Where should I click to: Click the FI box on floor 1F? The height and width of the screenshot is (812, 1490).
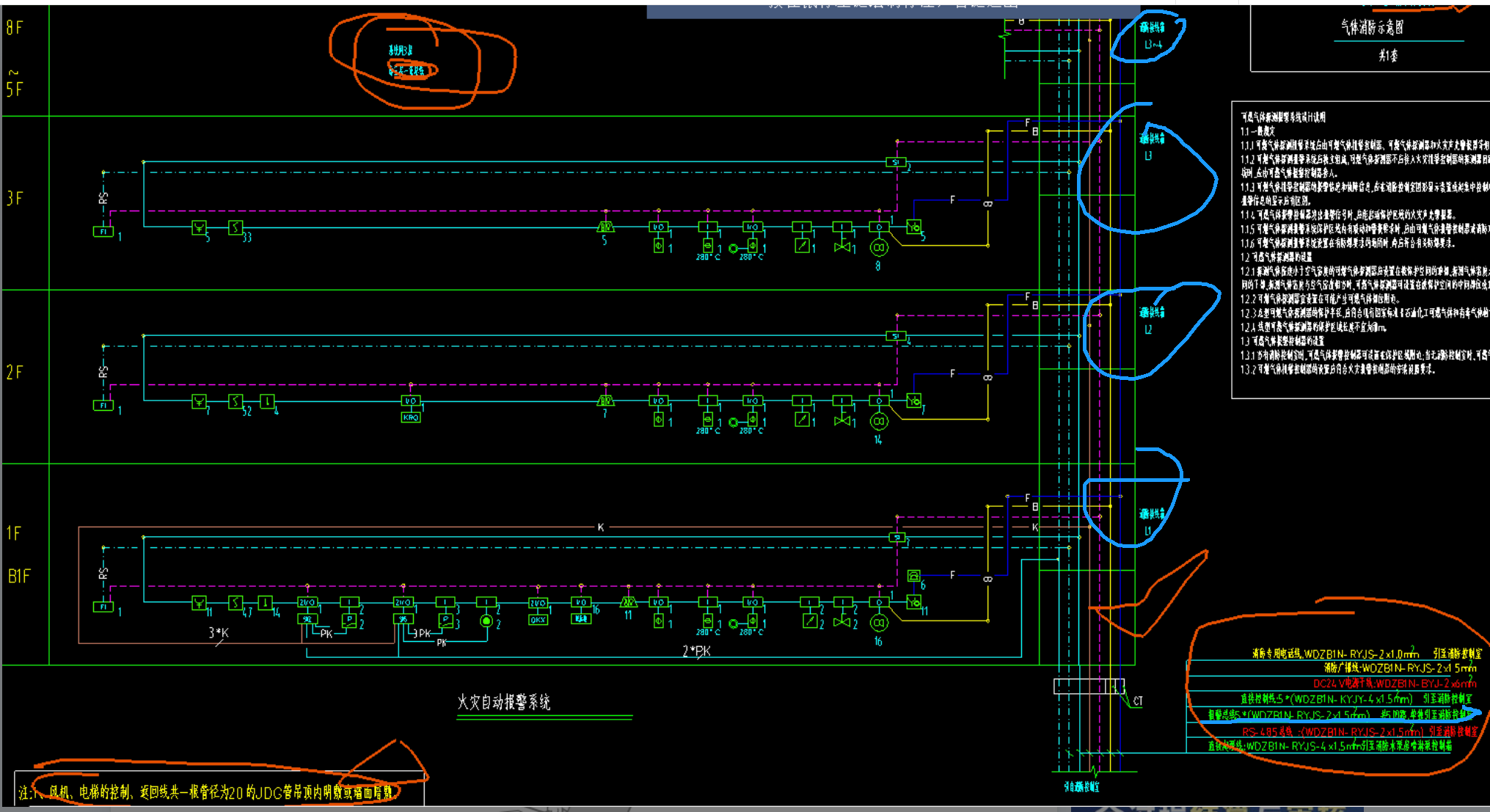tap(103, 607)
